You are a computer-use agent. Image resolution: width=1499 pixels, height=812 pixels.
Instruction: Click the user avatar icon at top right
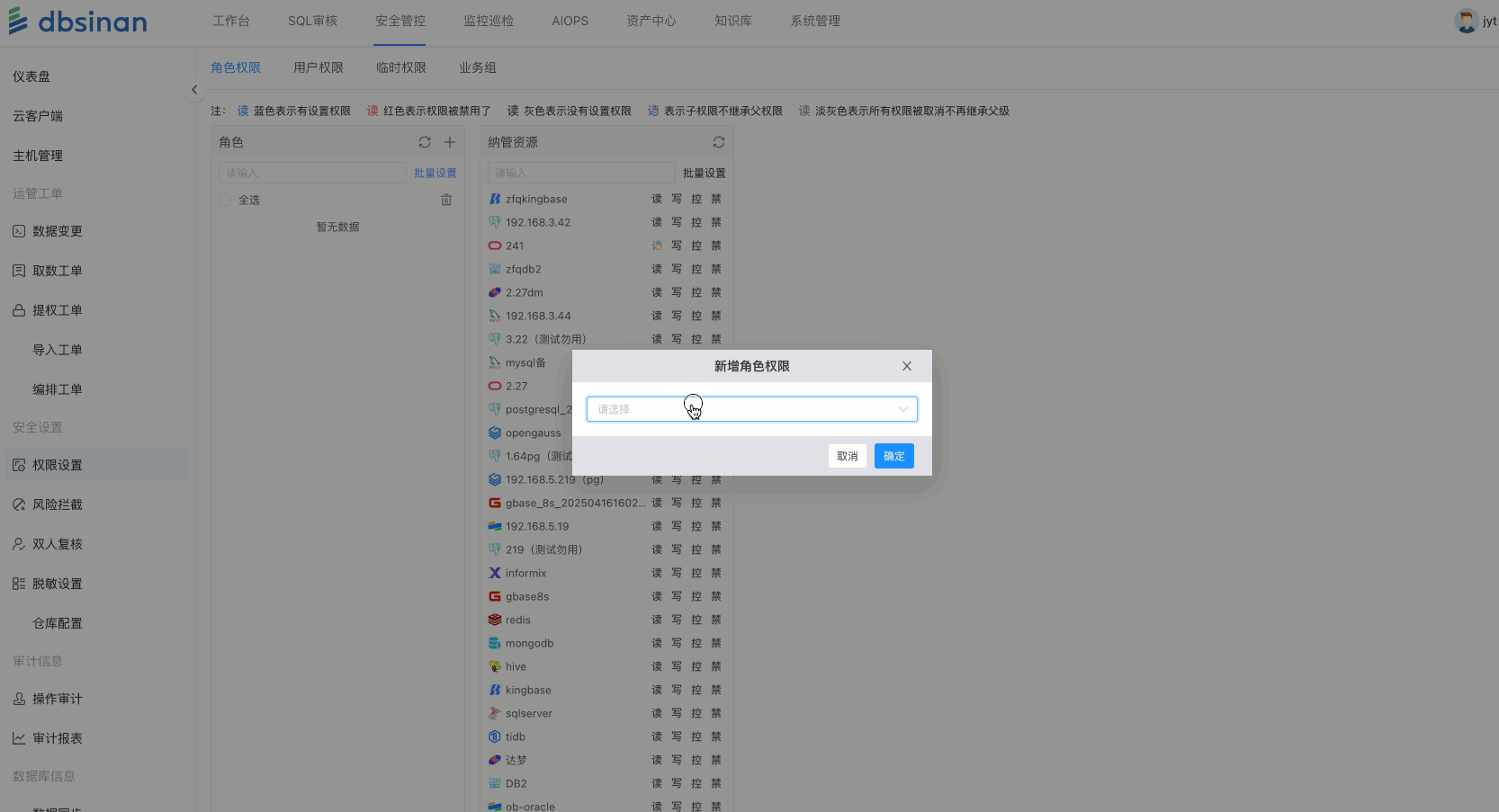tap(1466, 21)
